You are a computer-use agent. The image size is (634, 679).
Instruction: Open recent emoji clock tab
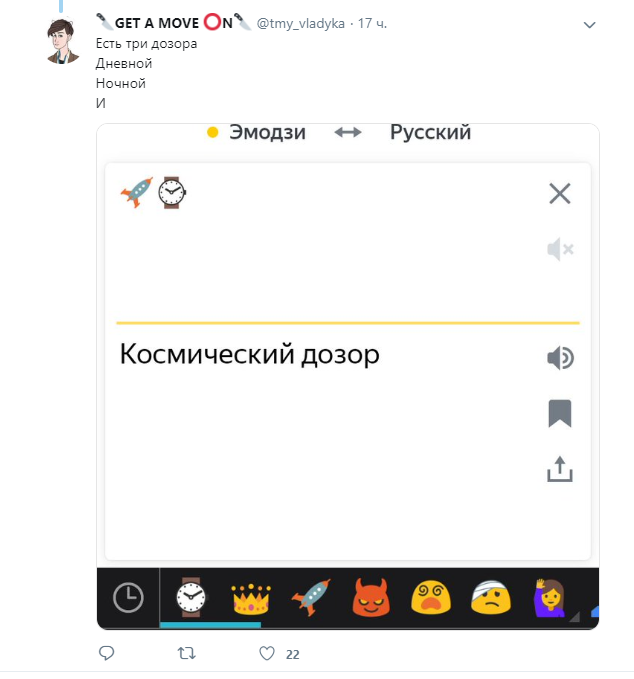(128, 598)
